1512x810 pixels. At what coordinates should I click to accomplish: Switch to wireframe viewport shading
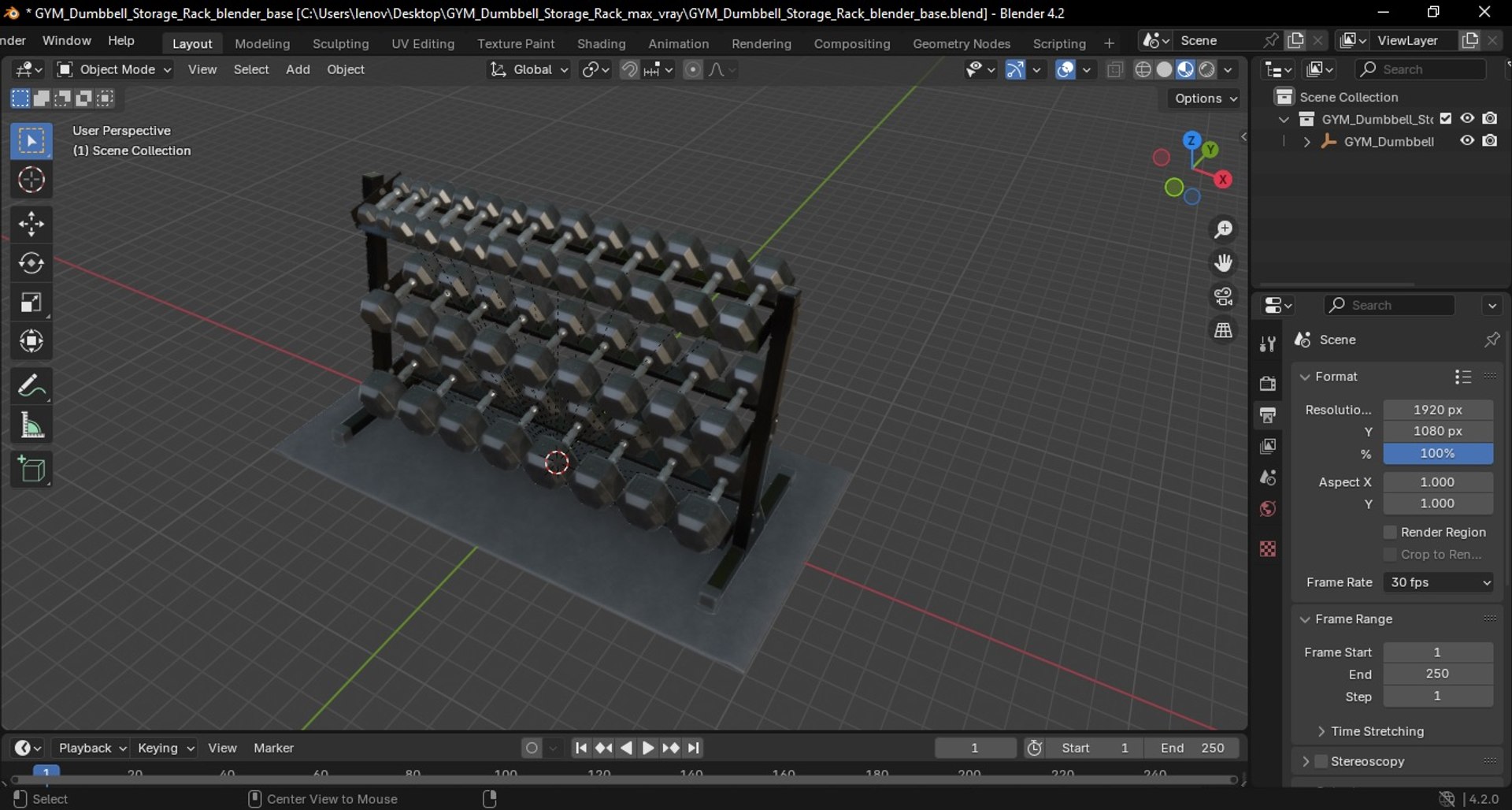click(x=1143, y=69)
